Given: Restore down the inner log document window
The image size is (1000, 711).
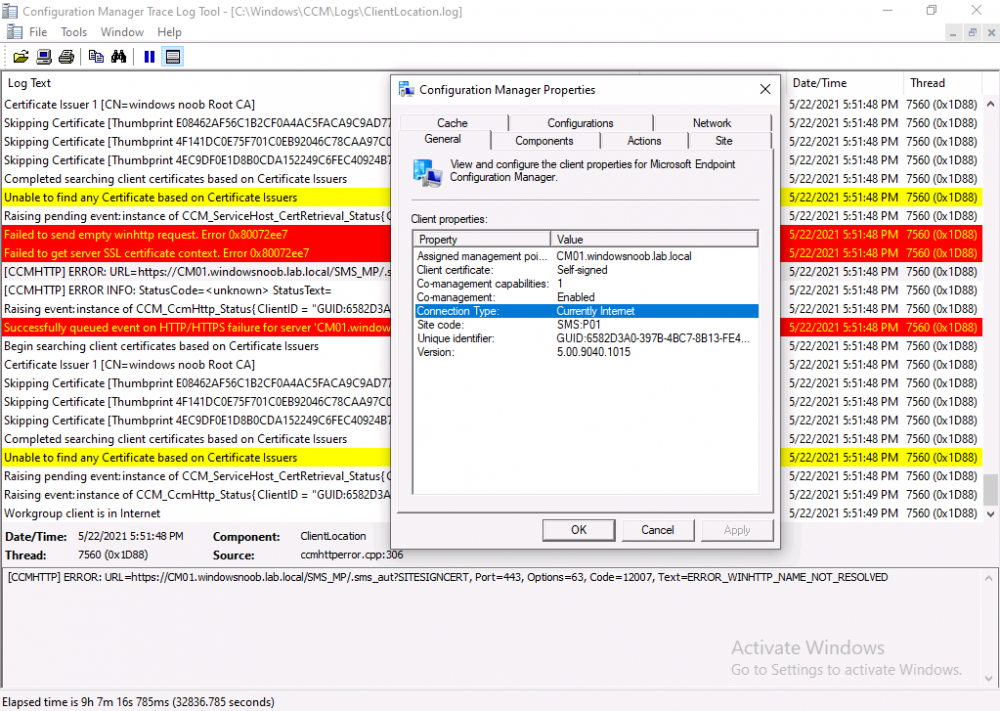Looking at the screenshot, I should (x=972, y=33).
